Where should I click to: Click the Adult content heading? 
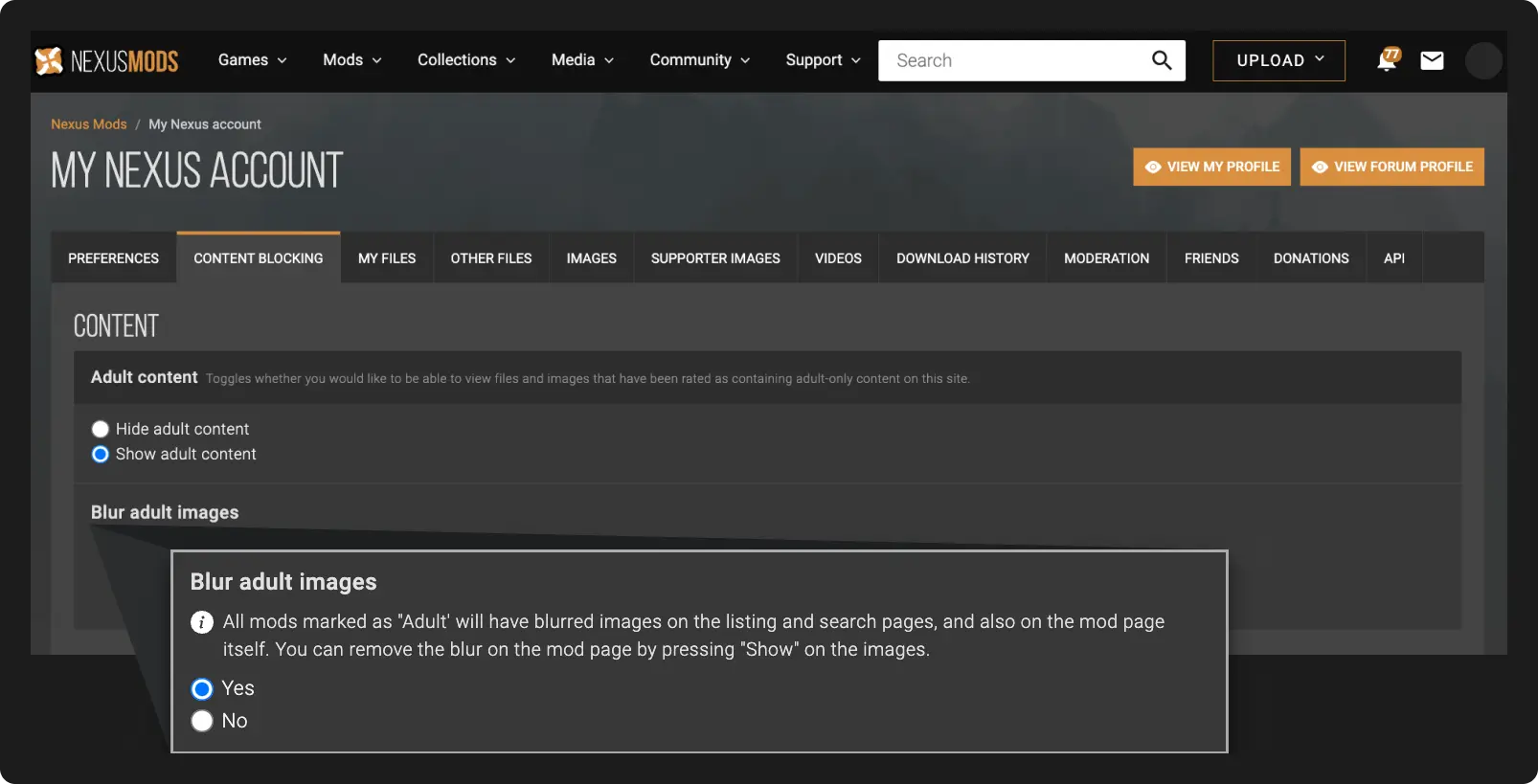pos(145,377)
